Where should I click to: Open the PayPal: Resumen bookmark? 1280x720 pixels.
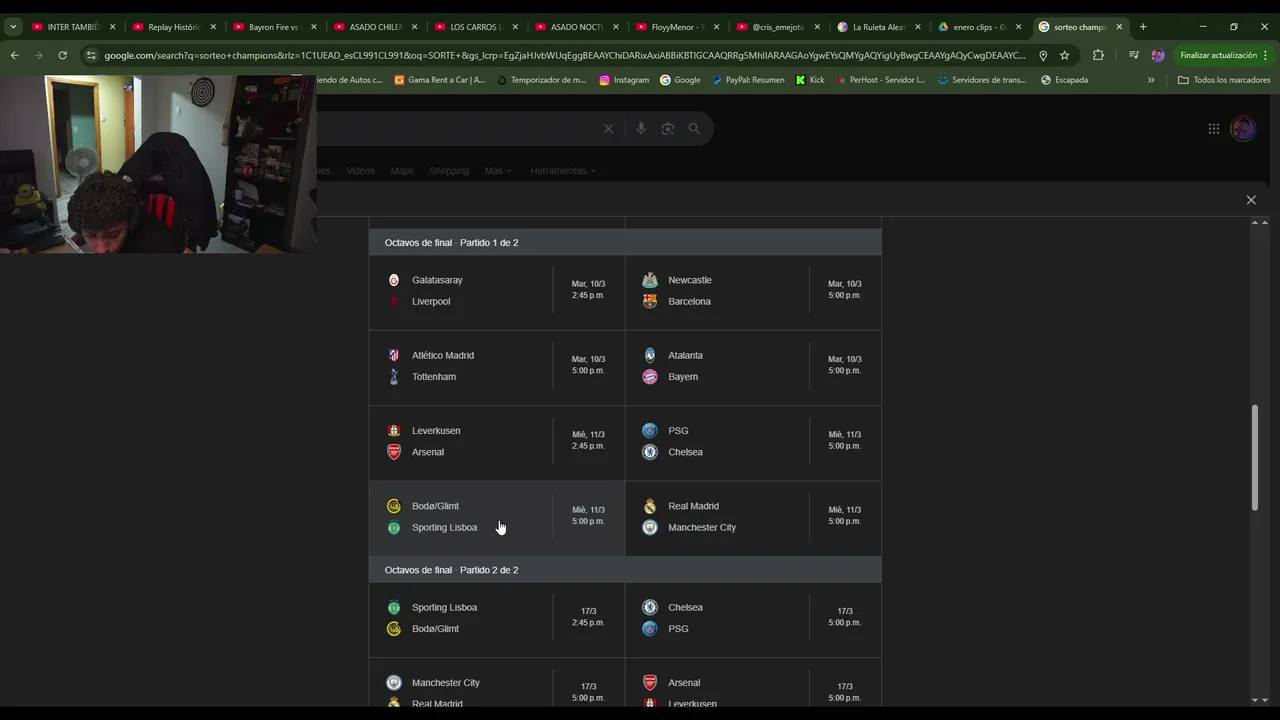click(x=748, y=80)
